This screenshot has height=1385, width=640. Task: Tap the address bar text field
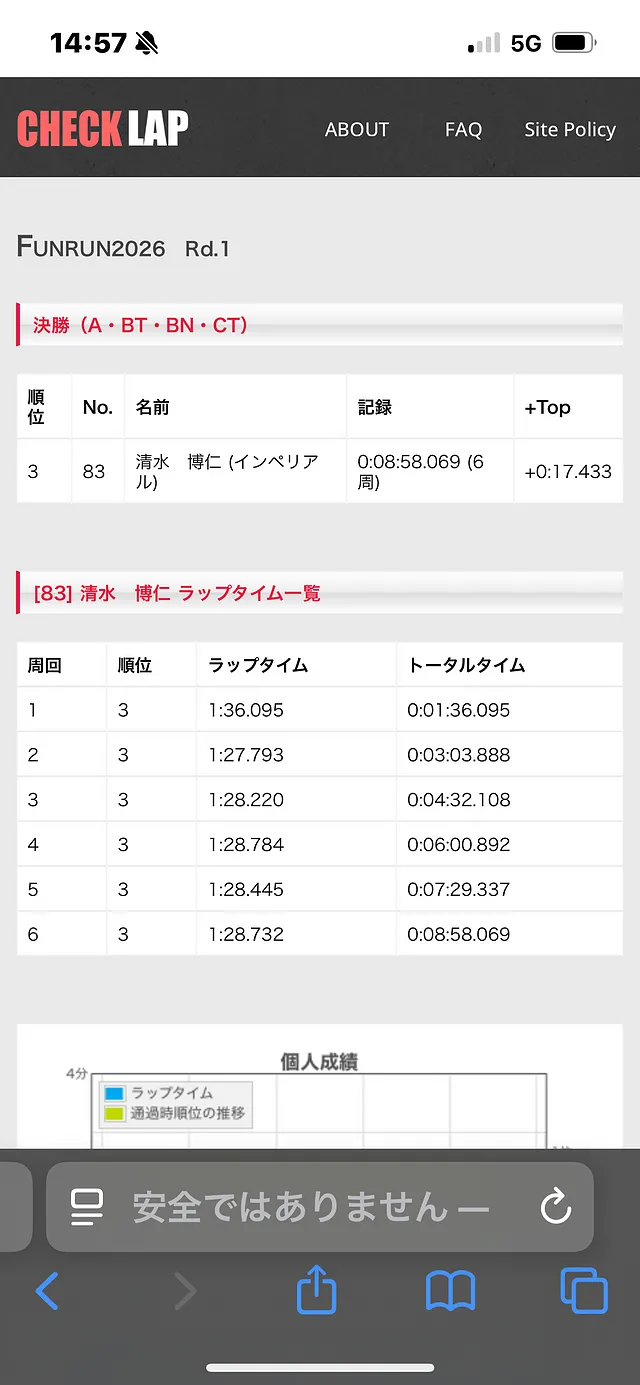click(310, 1207)
